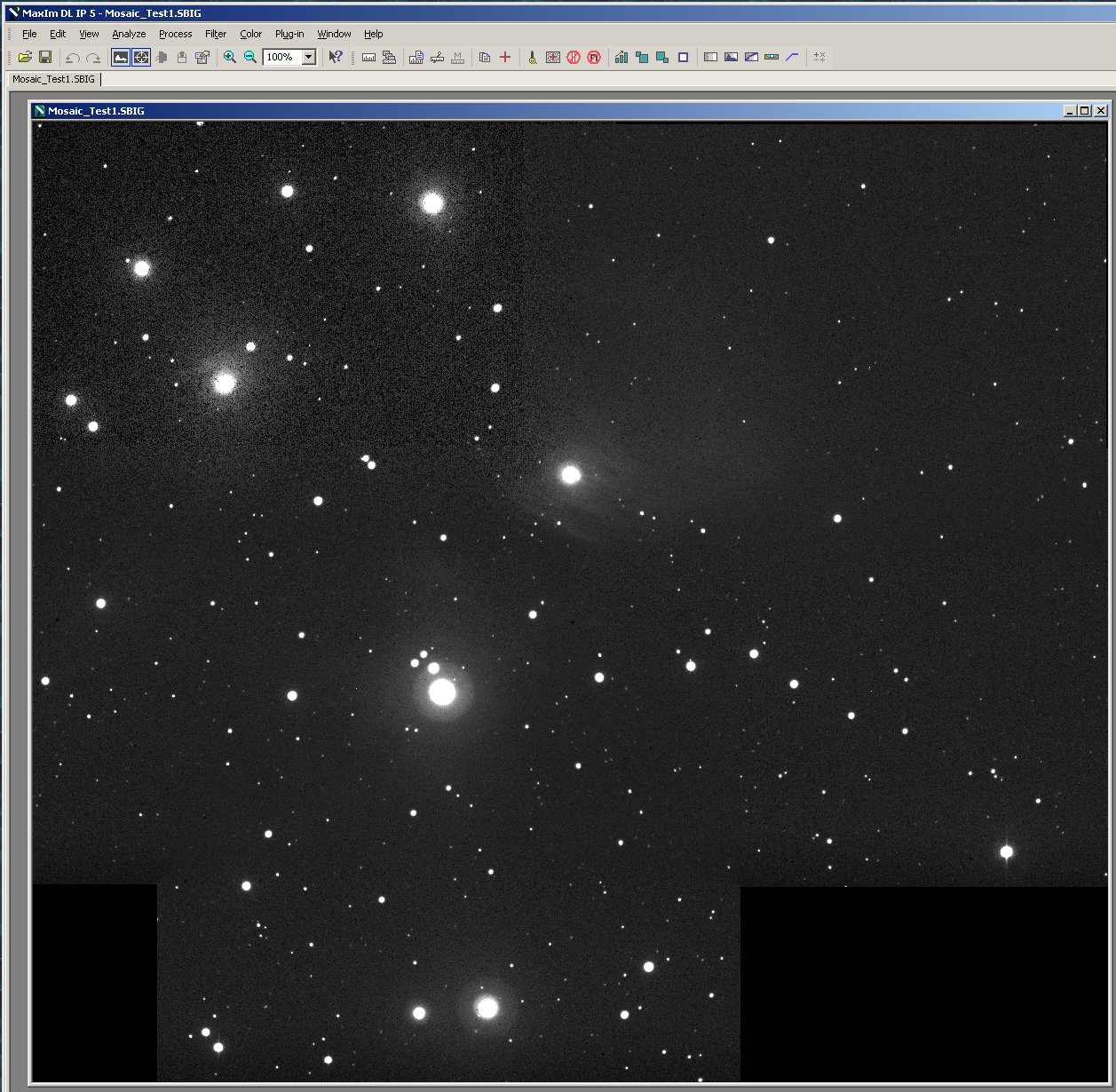
Task: Click the overlapping teal squares icon
Action: click(662, 57)
